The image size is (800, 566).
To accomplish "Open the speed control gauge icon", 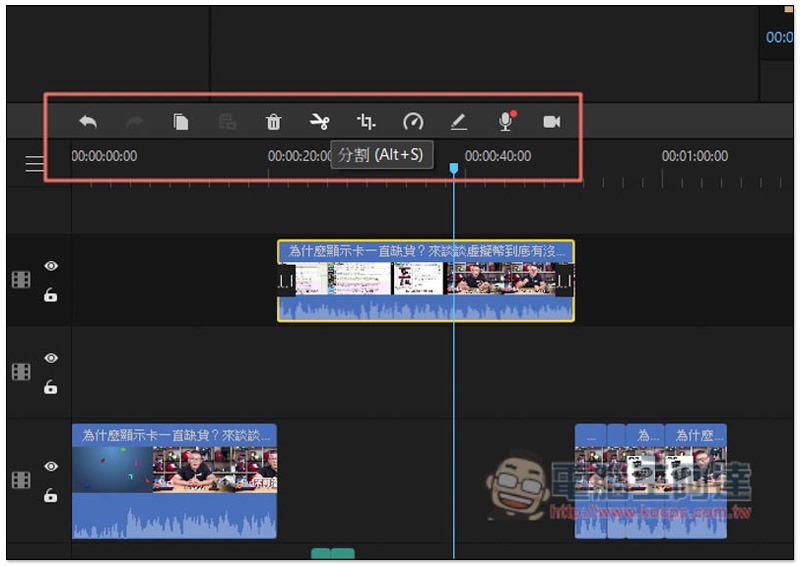I will (413, 122).
